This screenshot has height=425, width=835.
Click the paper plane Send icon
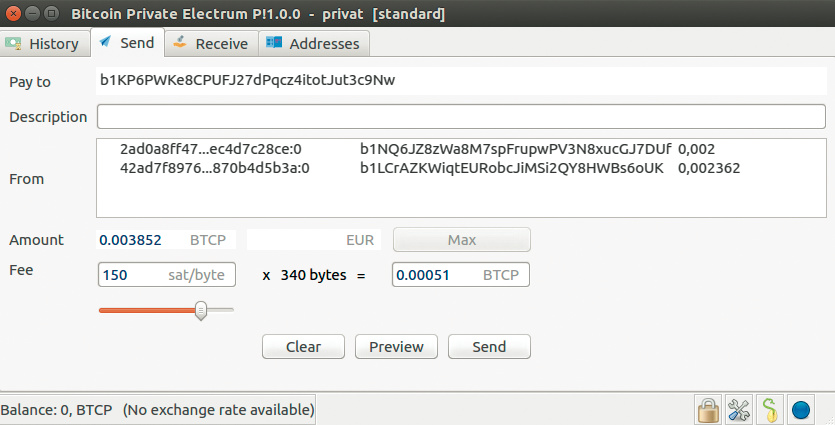pyautogui.click(x=105, y=43)
